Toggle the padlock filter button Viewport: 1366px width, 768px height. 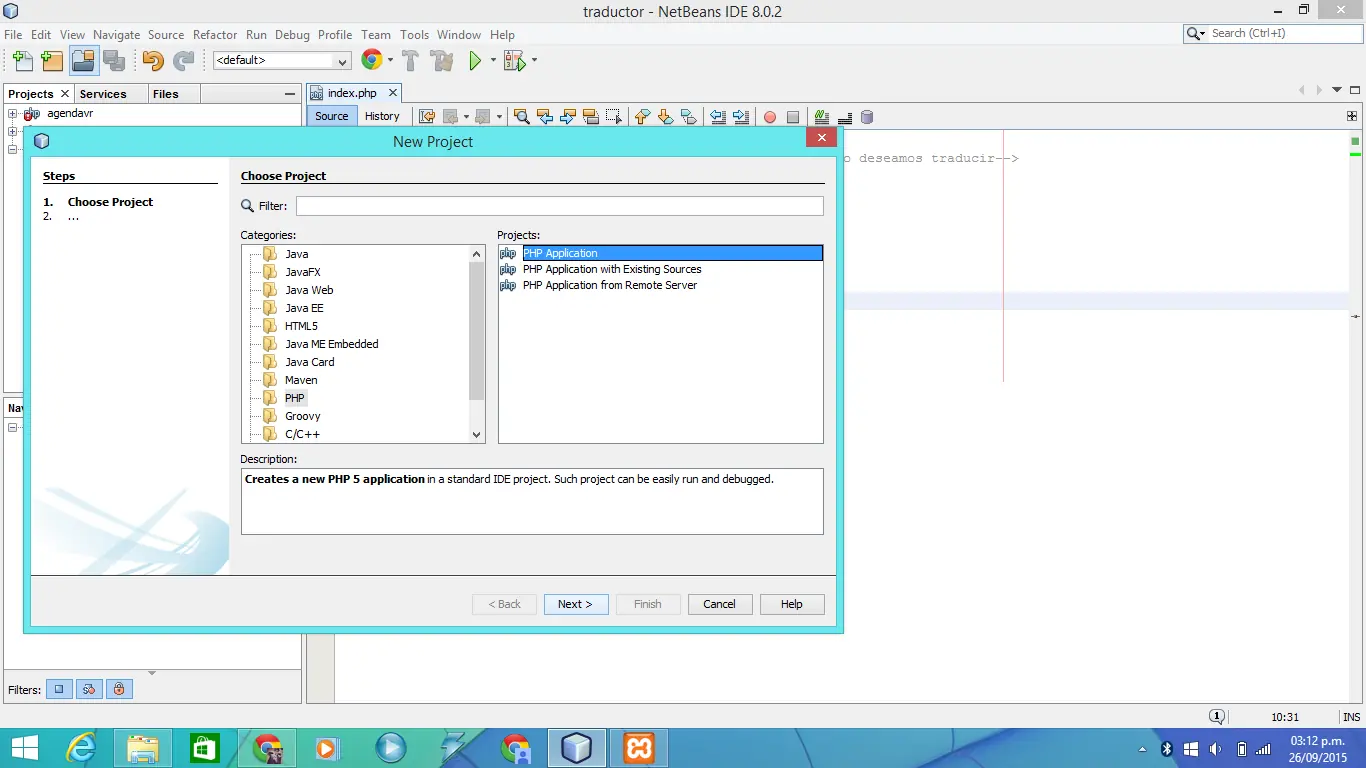pyautogui.click(x=119, y=689)
